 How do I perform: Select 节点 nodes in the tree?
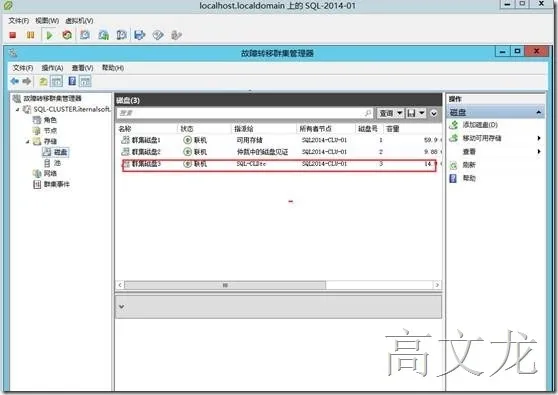pyautogui.click(x=50, y=131)
